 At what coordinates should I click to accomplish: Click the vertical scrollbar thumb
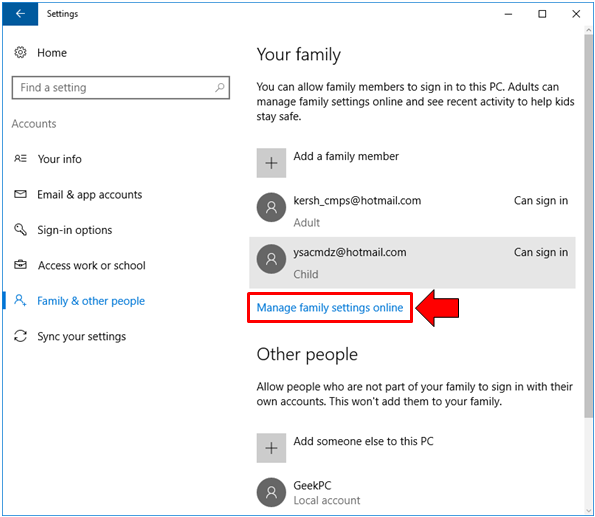click(x=589, y=227)
